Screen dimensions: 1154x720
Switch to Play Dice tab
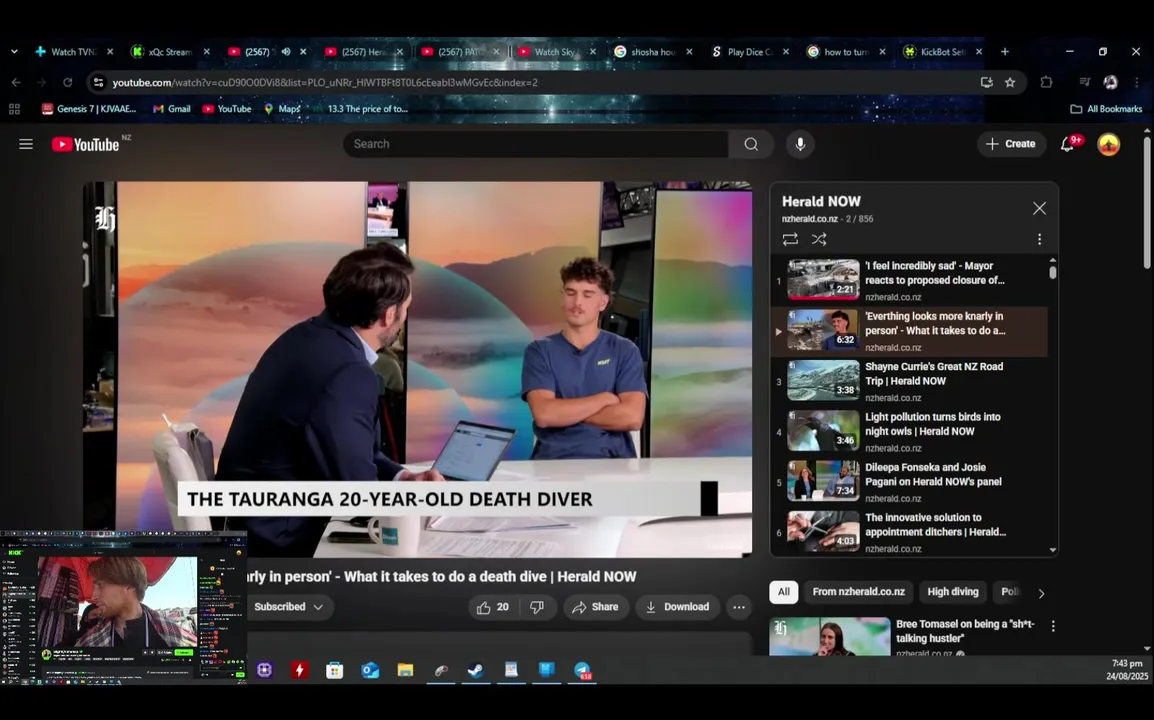[x=749, y=52]
